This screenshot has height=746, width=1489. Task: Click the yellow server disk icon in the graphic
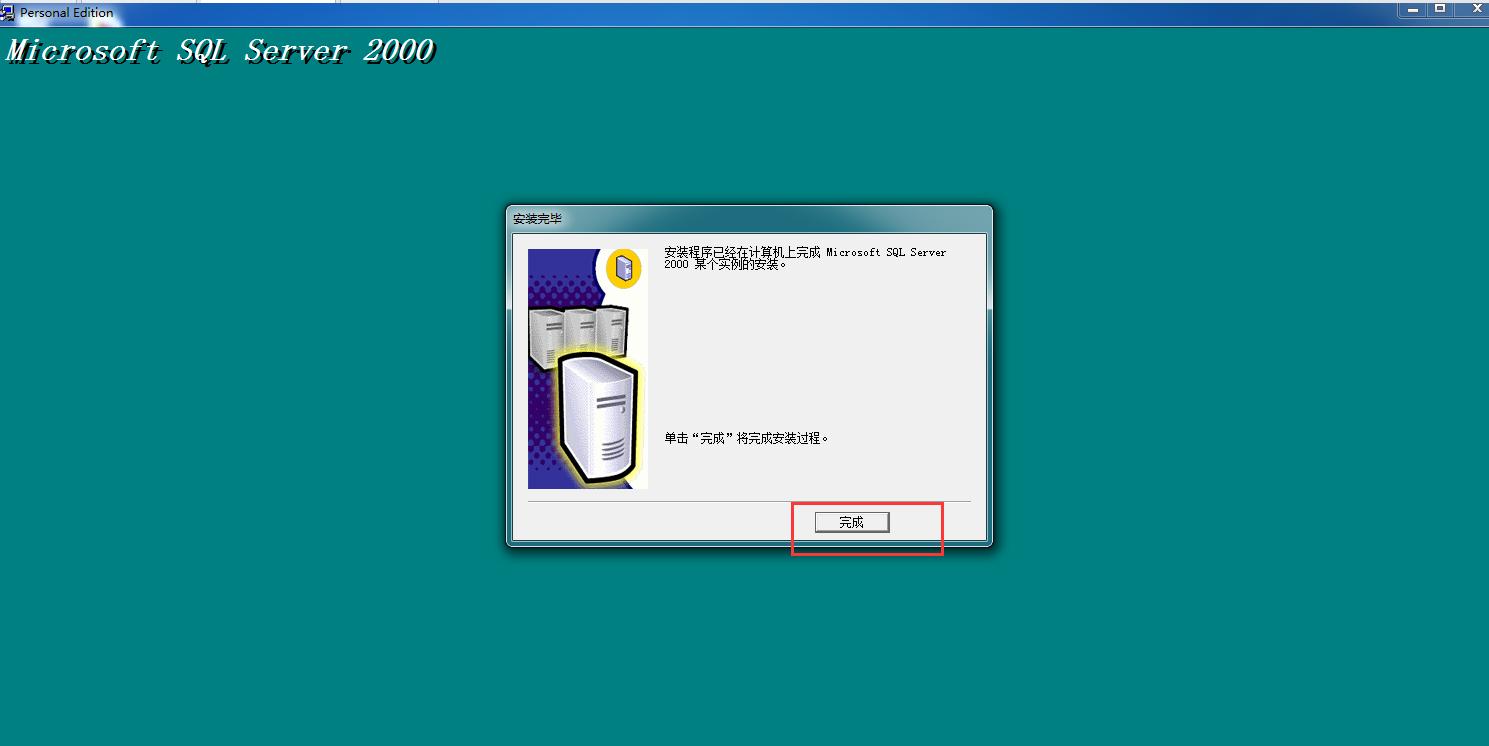coord(622,267)
